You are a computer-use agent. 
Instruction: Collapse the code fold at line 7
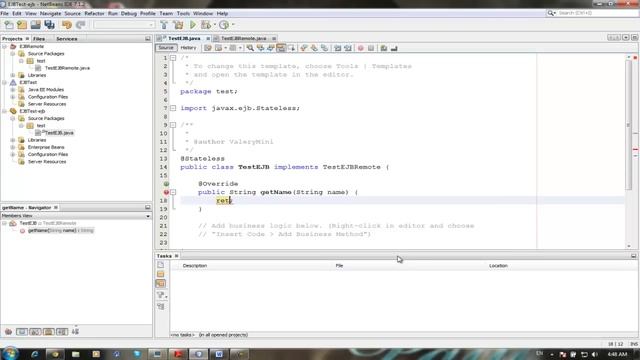pyautogui.click(x=173, y=108)
